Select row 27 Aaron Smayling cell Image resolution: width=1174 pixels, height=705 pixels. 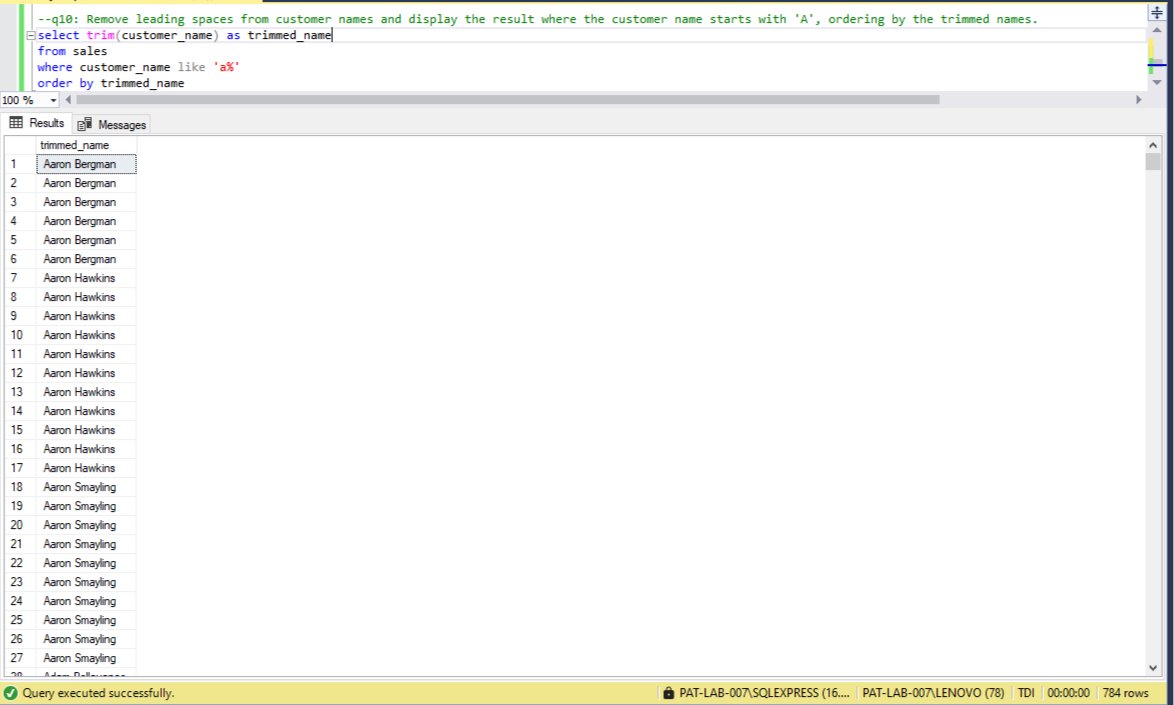click(x=86, y=658)
